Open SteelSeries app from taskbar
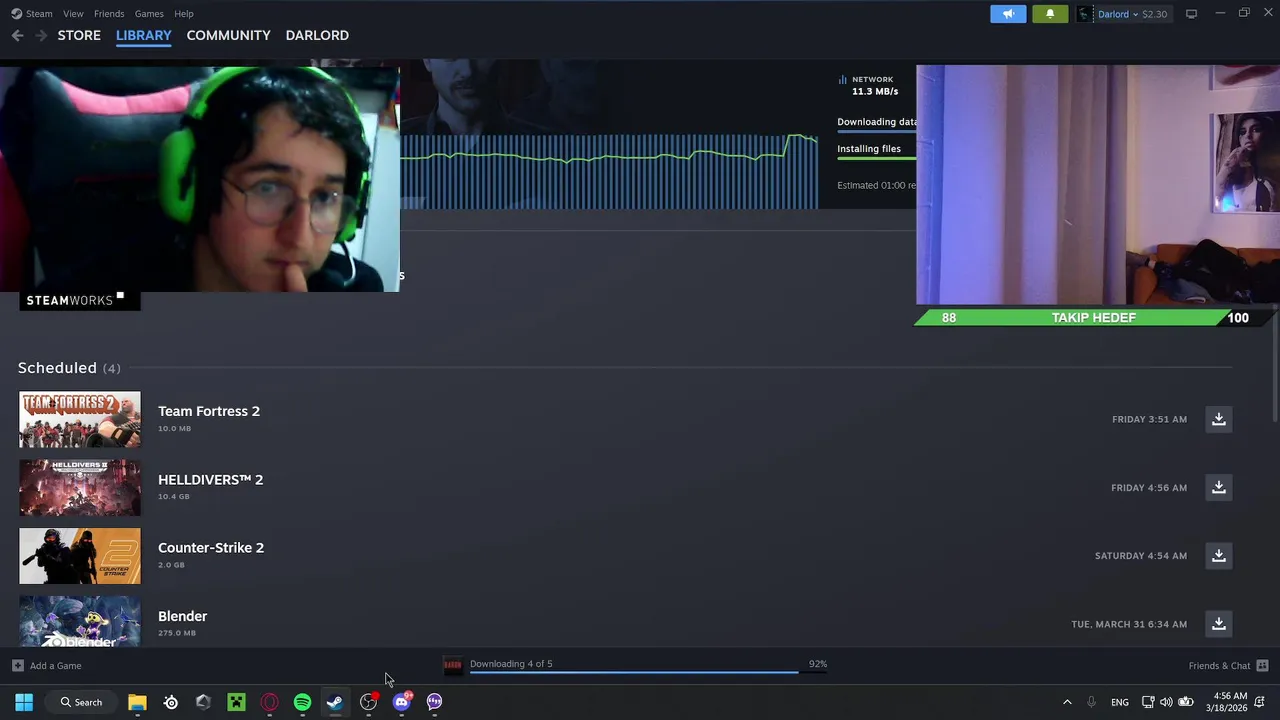 point(171,702)
